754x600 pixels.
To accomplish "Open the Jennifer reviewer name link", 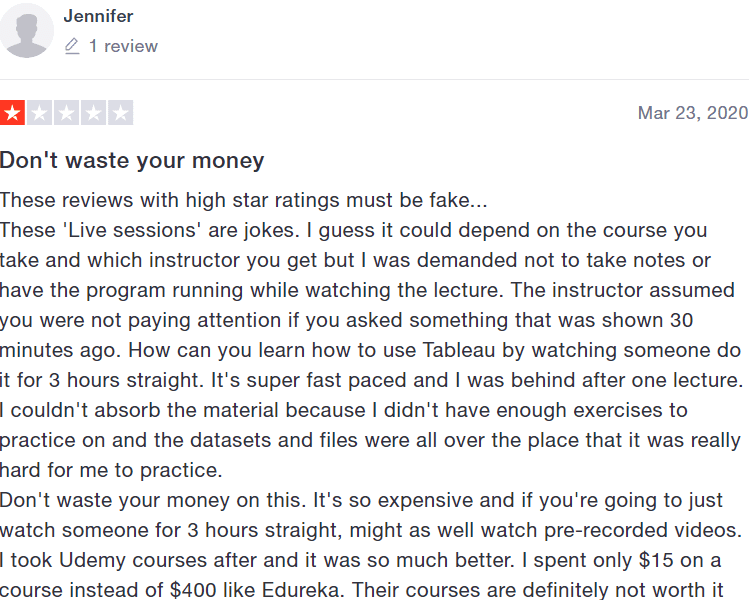I will 98,16.
